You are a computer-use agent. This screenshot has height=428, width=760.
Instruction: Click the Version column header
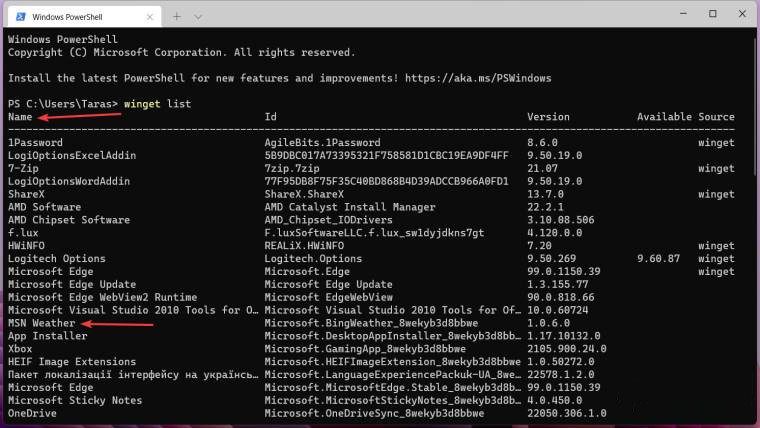(x=548, y=117)
